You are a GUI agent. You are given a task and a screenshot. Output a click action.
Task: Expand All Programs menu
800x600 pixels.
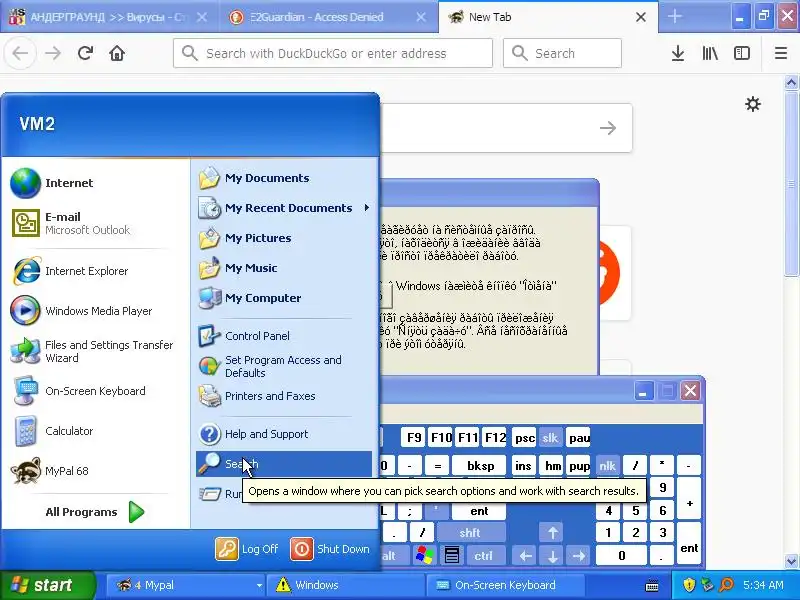pos(95,512)
